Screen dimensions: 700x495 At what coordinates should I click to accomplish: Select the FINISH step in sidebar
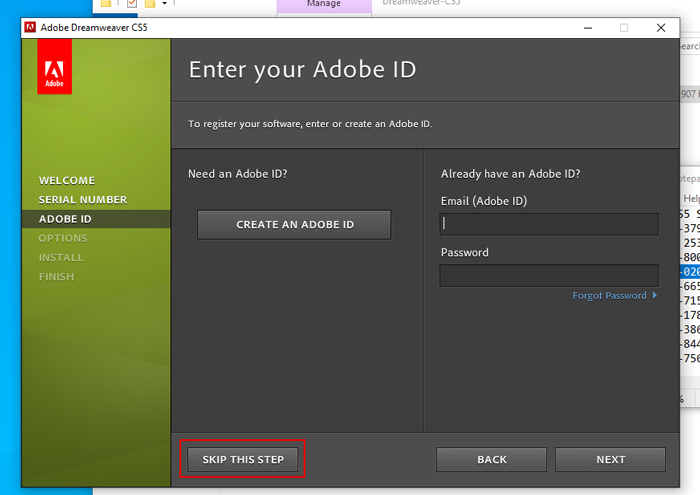tap(56, 277)
